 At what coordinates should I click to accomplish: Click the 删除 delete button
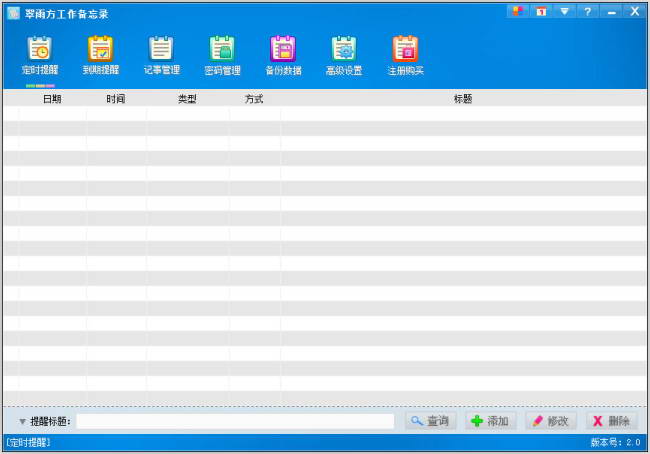[x=611, y=421]
